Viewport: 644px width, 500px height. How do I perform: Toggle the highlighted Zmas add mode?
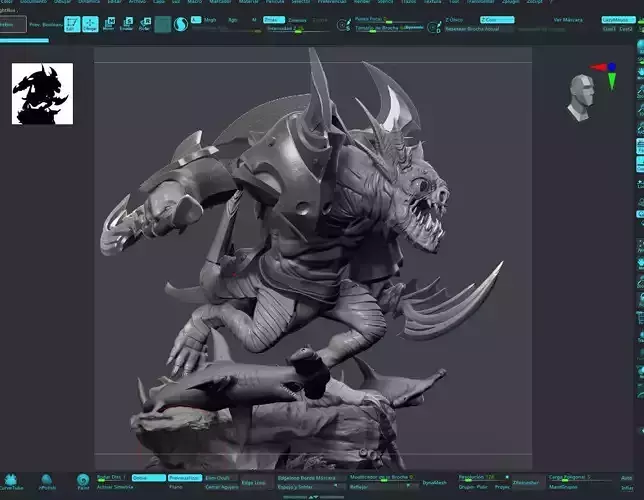(x=274, y=20)
